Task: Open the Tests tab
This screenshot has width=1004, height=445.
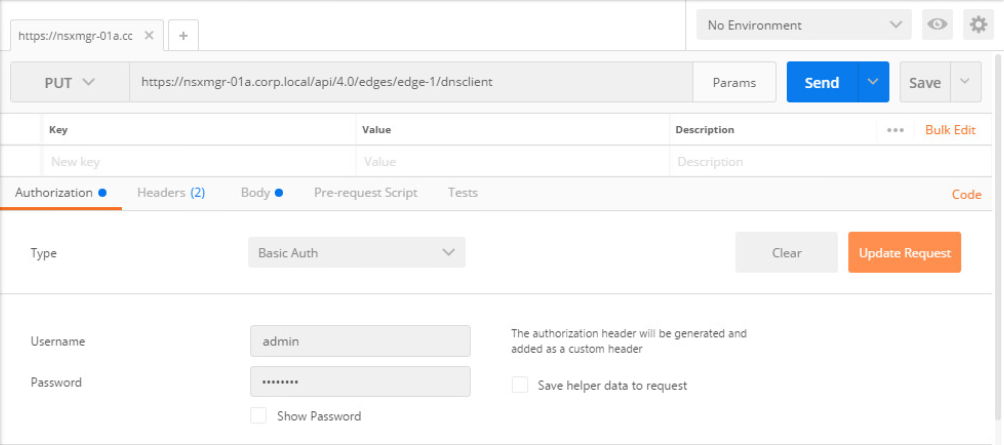Action: (x=462, y=193)
